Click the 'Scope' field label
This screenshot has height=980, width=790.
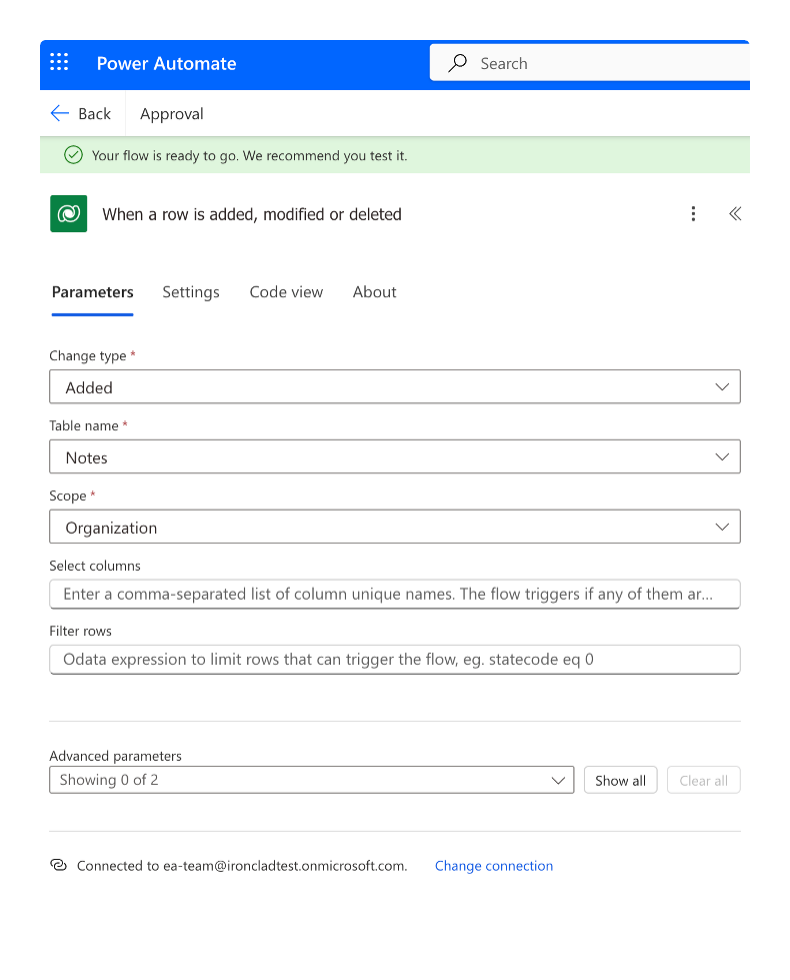pyautogui.click(x=68, y=496)
